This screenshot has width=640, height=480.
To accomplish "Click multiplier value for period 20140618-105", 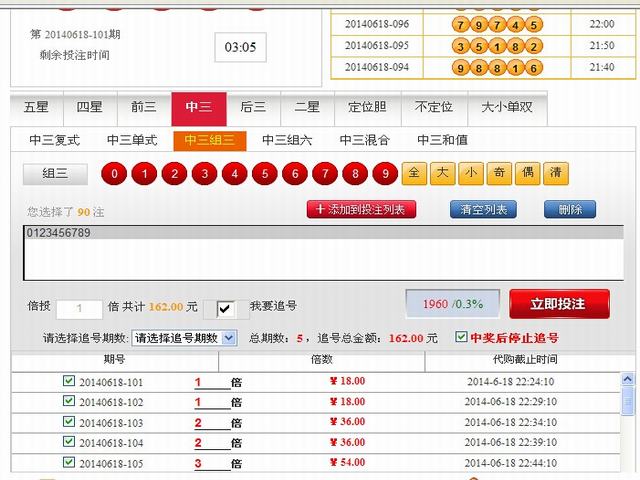I will point(198,463).
